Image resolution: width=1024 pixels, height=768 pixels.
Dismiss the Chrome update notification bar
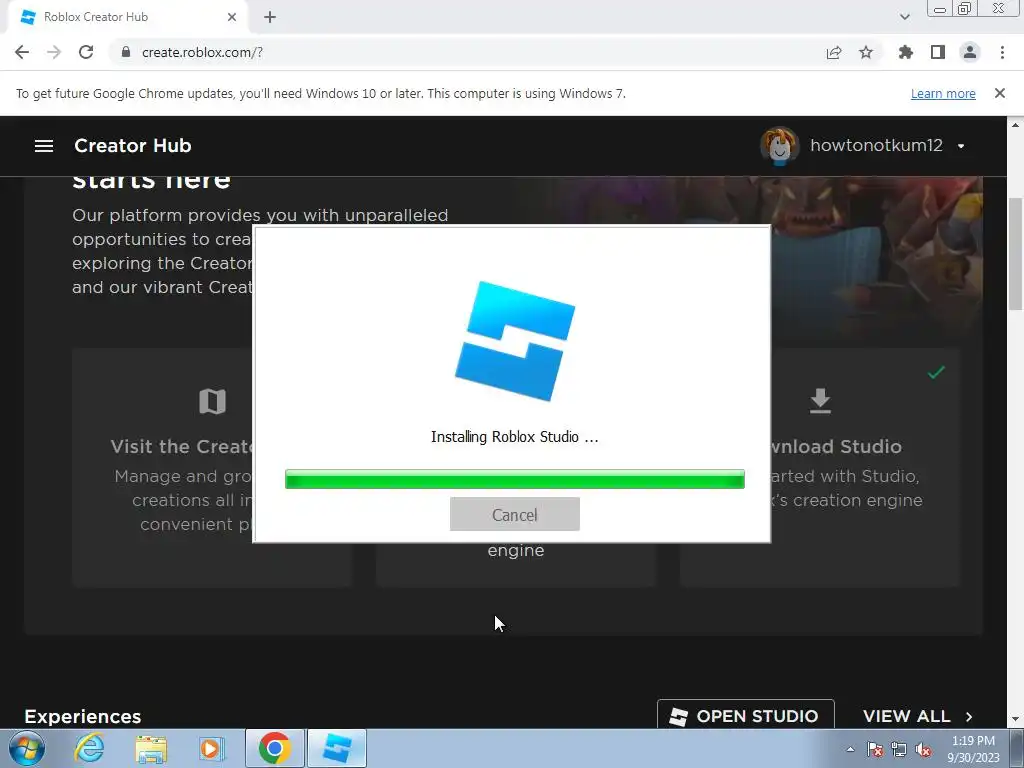click(999, 93)
